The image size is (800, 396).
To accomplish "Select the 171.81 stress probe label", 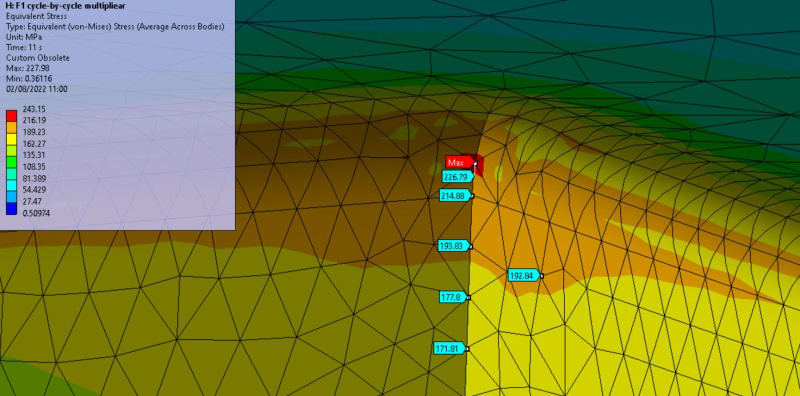I will tap(449, 349).
